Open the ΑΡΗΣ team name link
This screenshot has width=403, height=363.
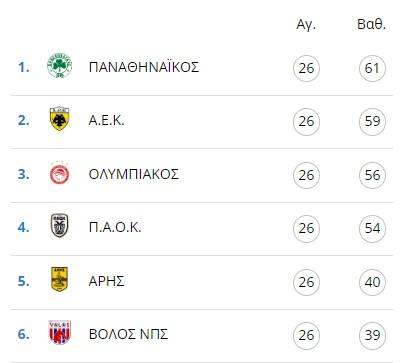click(x=106, y=281)
